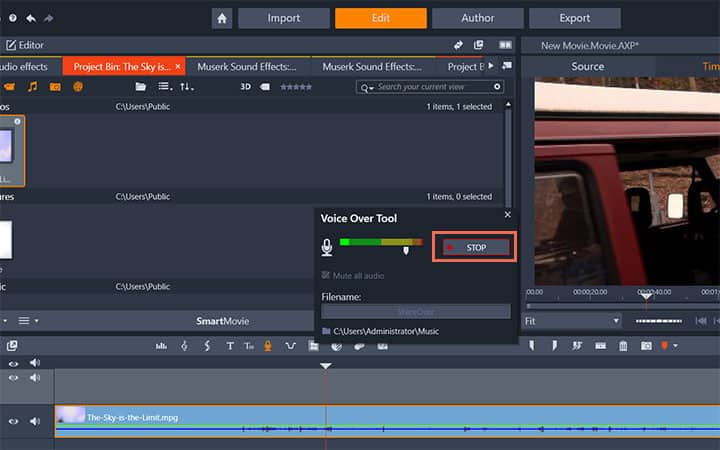Click the library panel icon after the tab arrow
Viewport: 720px width, 450px height.
point(507,66)
